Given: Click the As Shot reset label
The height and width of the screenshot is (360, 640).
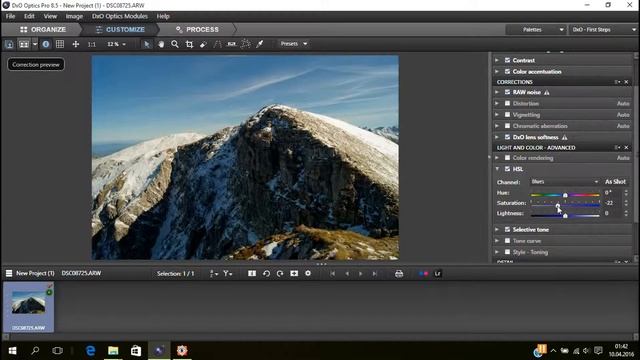Looking at the screenshot, I should coord(616,182).
